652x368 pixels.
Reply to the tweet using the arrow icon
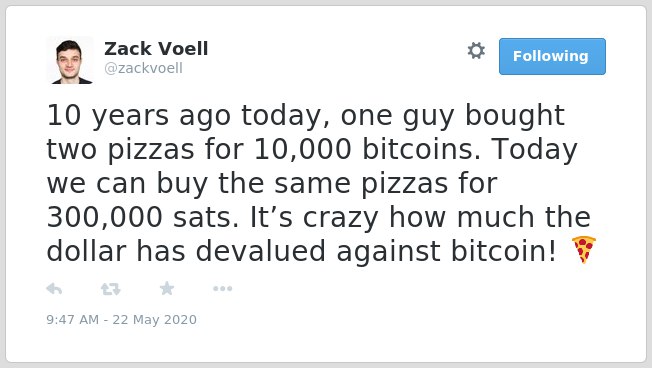click(x=54, y=289)
